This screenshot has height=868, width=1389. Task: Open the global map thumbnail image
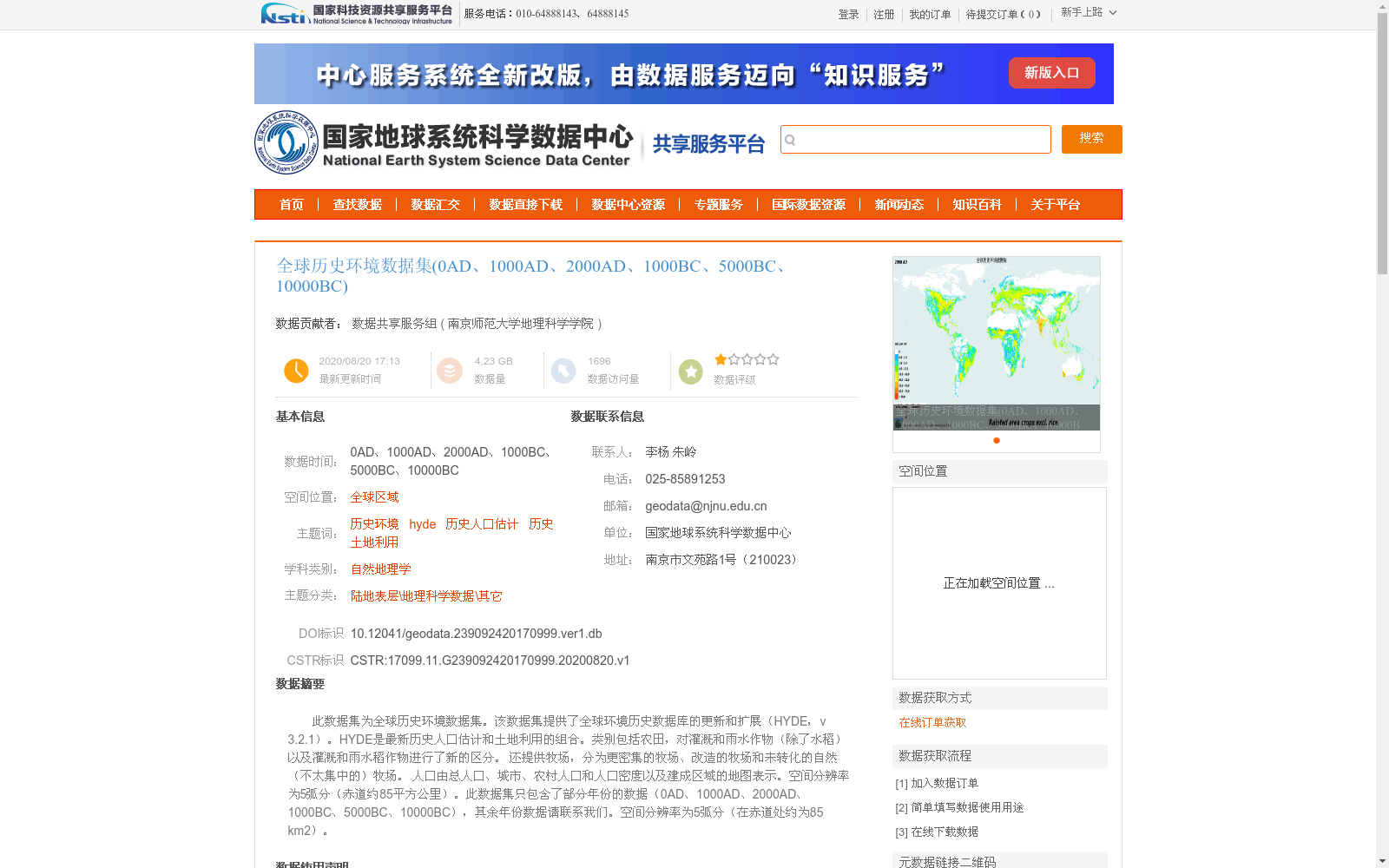pos(997,343)
